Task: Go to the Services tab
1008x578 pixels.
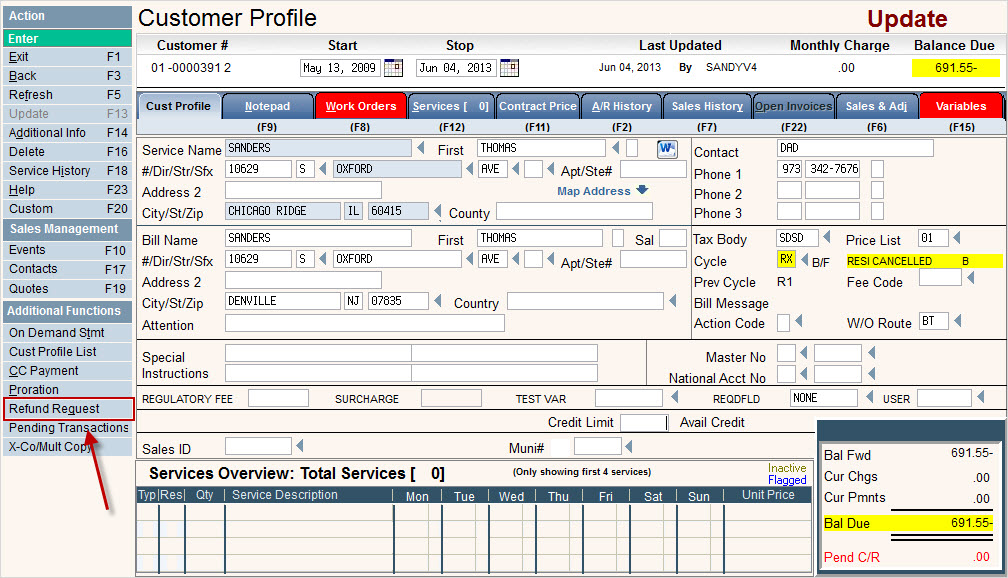Action: [x=451, y=106]
